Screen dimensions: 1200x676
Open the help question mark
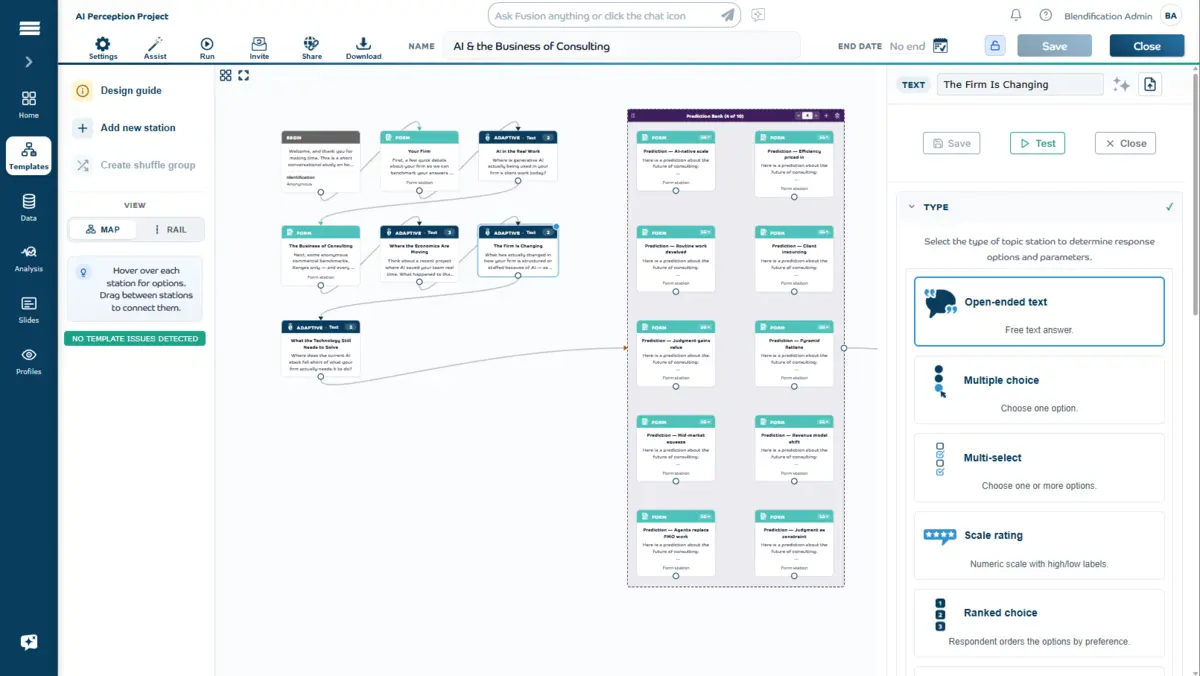pos(1046,15)
